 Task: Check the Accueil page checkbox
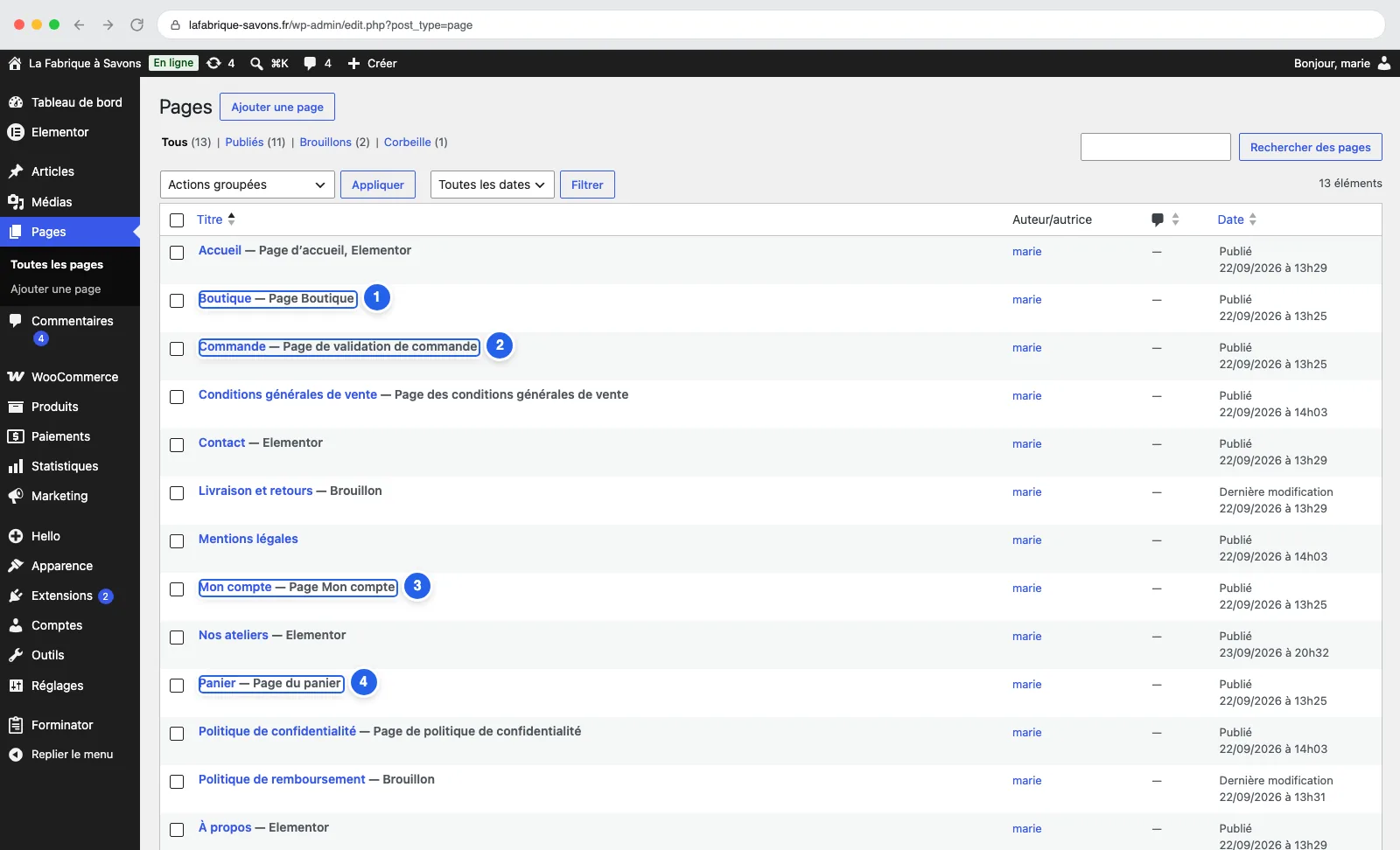pyautogui.click(x=177, y=253)
